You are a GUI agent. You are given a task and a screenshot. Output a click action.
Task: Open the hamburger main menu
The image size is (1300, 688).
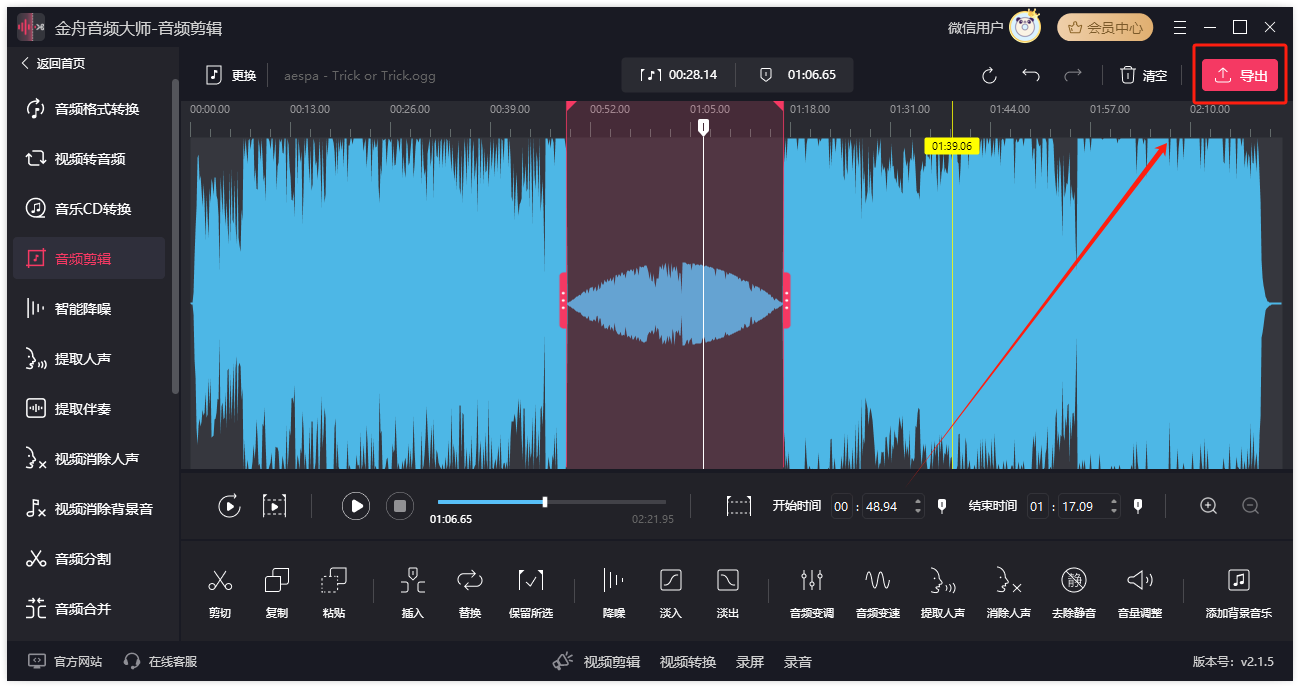point(1180,28)
